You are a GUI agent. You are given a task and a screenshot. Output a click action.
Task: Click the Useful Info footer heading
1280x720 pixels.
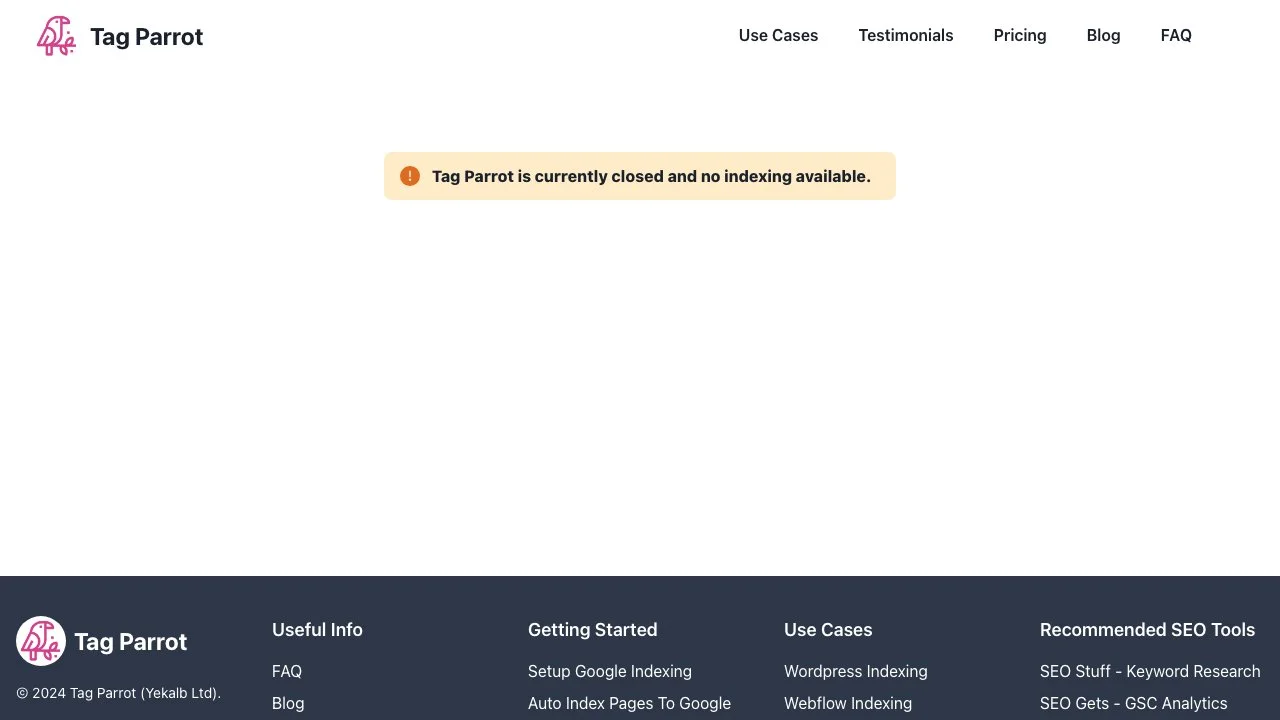coord(317,629)
